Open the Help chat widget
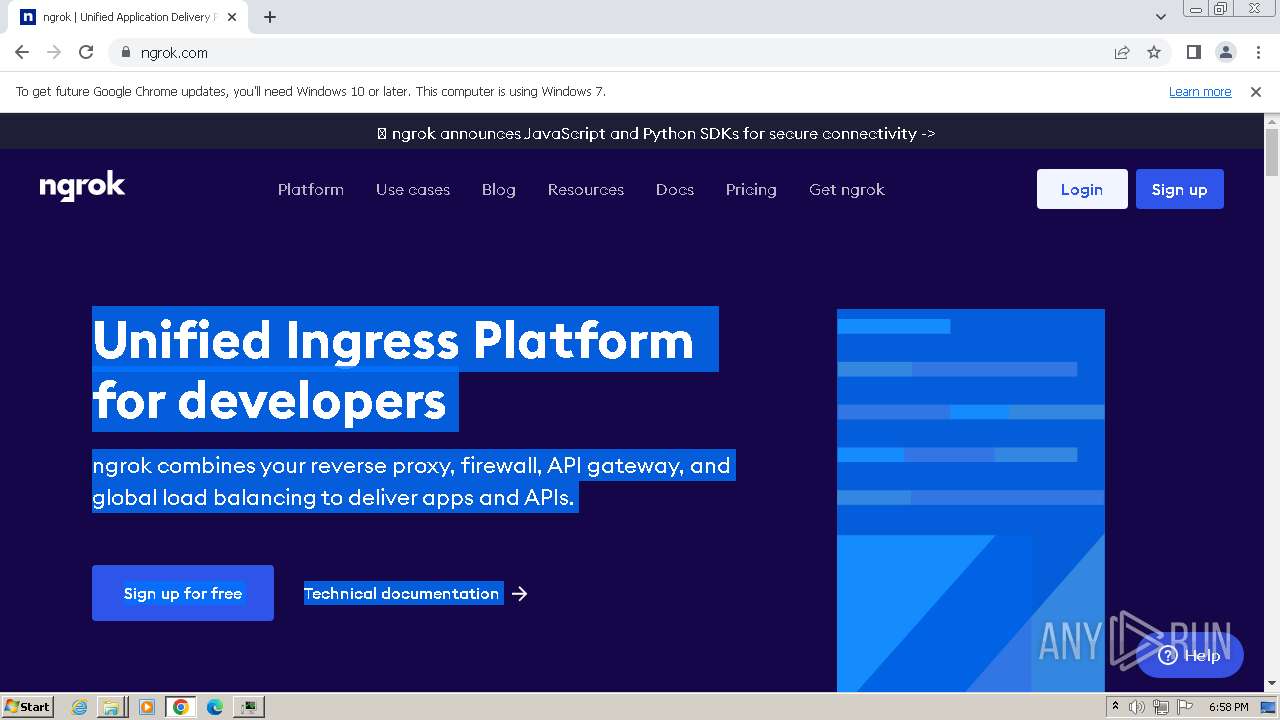The image size is (1280, 720). [1190, 655]
